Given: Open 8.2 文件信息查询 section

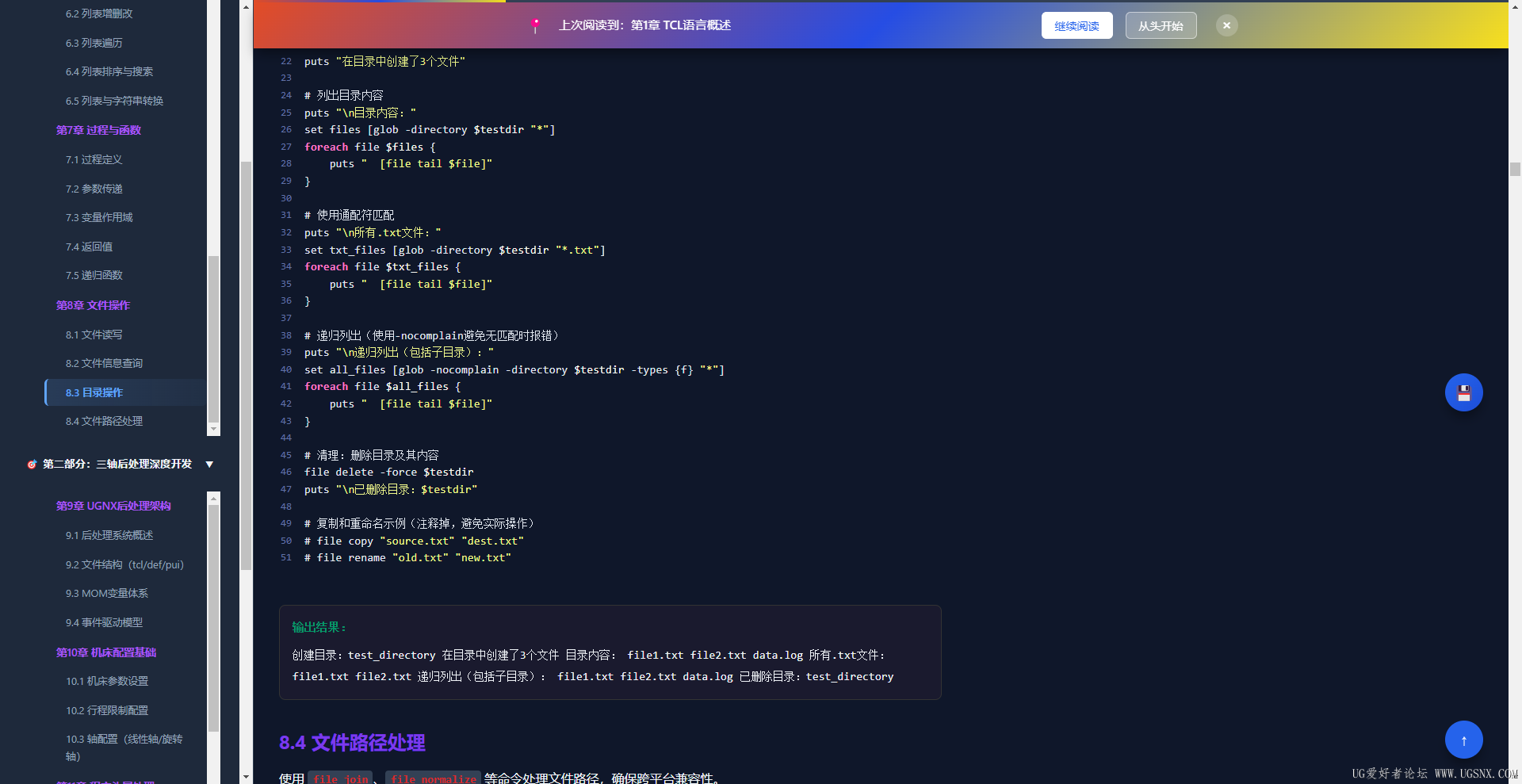Looking at the screenshot, I should [104, 363].
